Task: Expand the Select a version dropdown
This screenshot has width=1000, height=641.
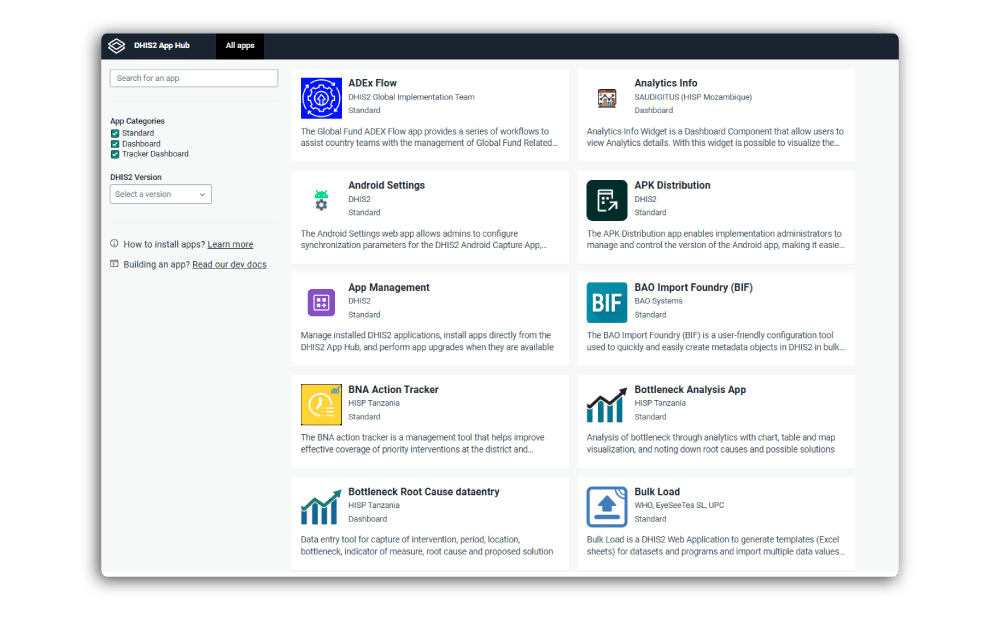Action: tap(161, 194)
